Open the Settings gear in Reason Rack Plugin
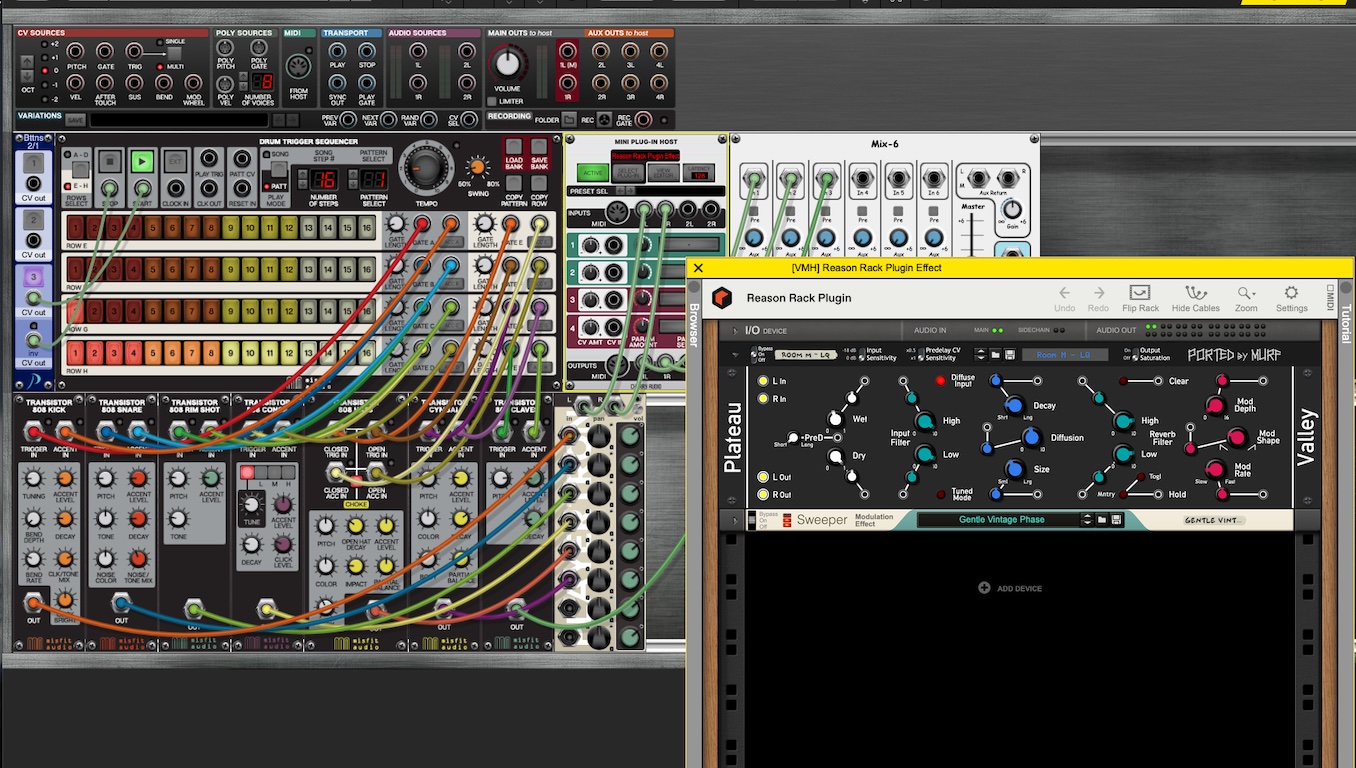 point(1291,293)
